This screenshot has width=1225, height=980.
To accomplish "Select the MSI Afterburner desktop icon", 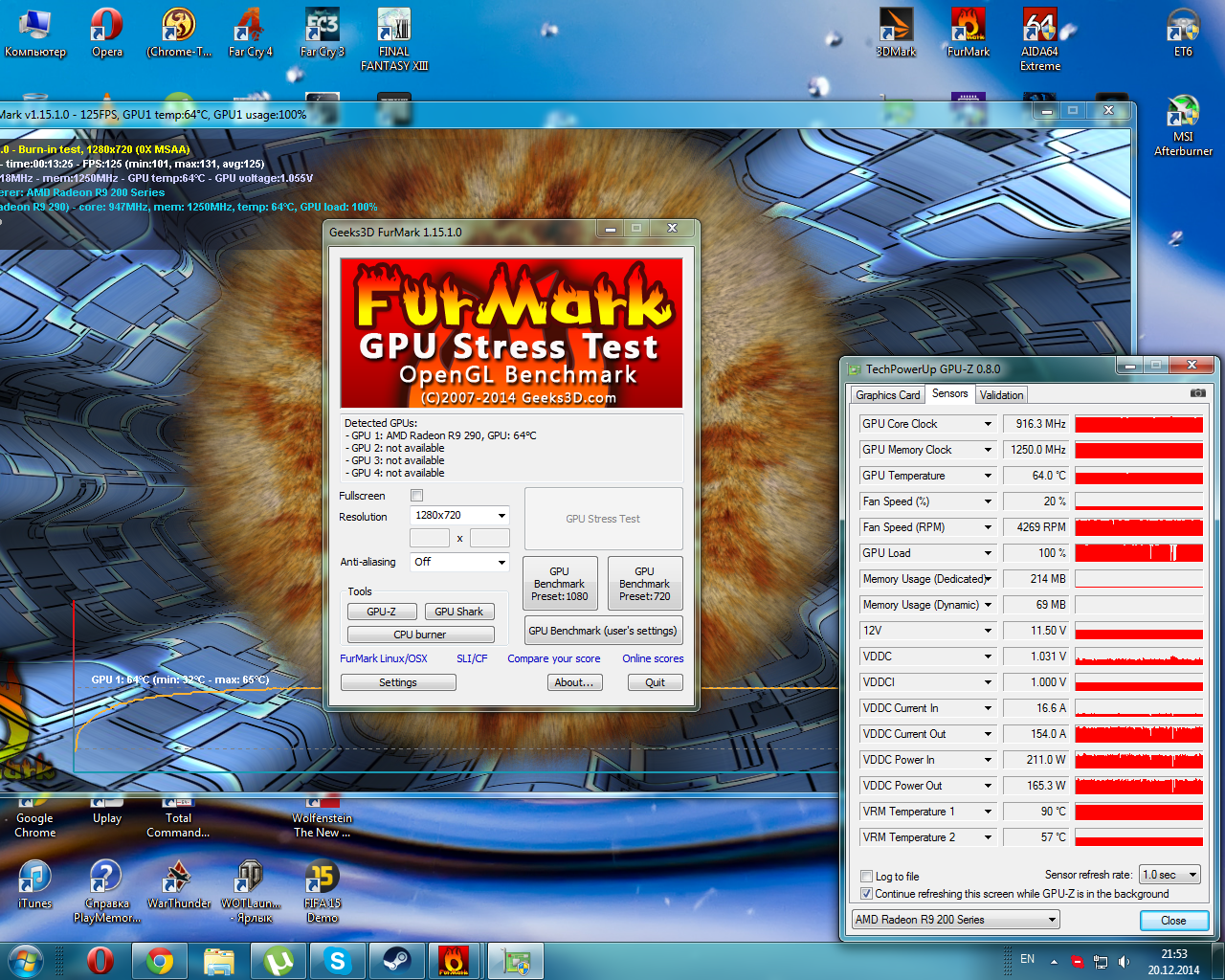I will tap(1184, 126).
